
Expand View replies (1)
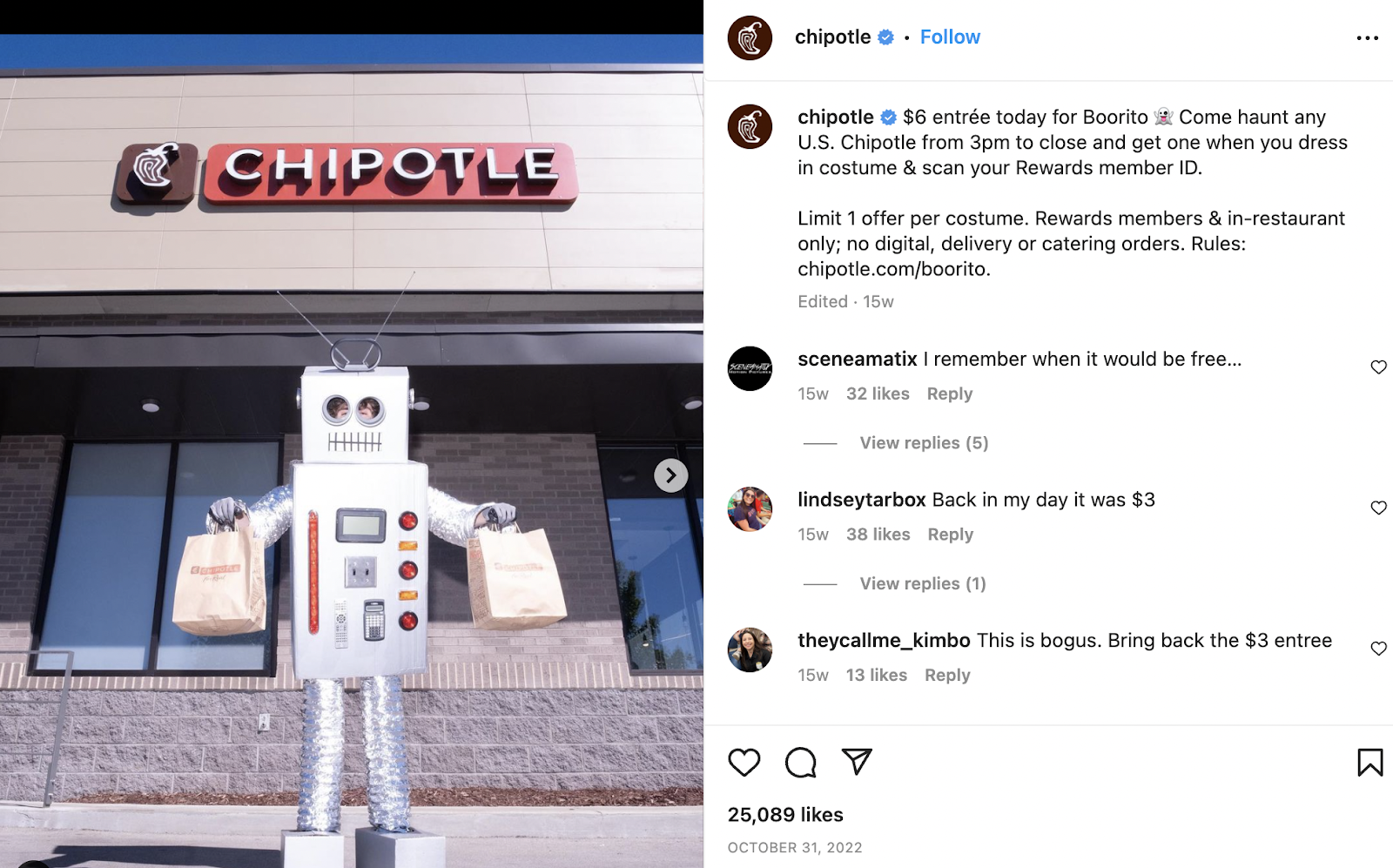(923, 583)
